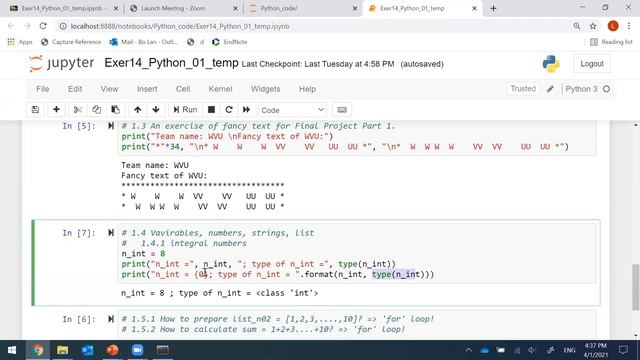Go back in browser history
Viewport: 640px width, 360px height.
click(11, 26)
